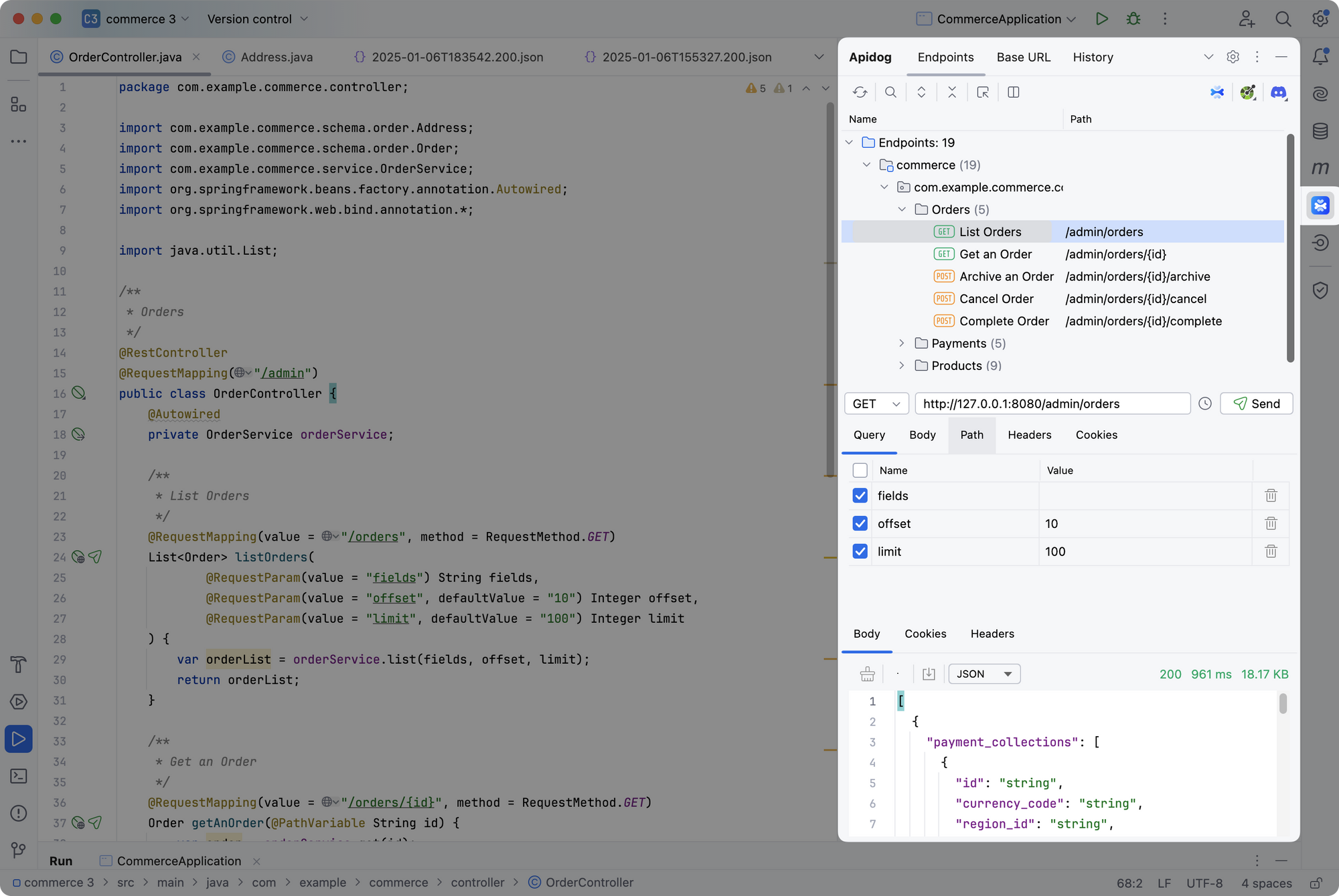The width and height of the screenshot is (1339, 896).
Task: Expand the Payments folder
Action: 902,343
